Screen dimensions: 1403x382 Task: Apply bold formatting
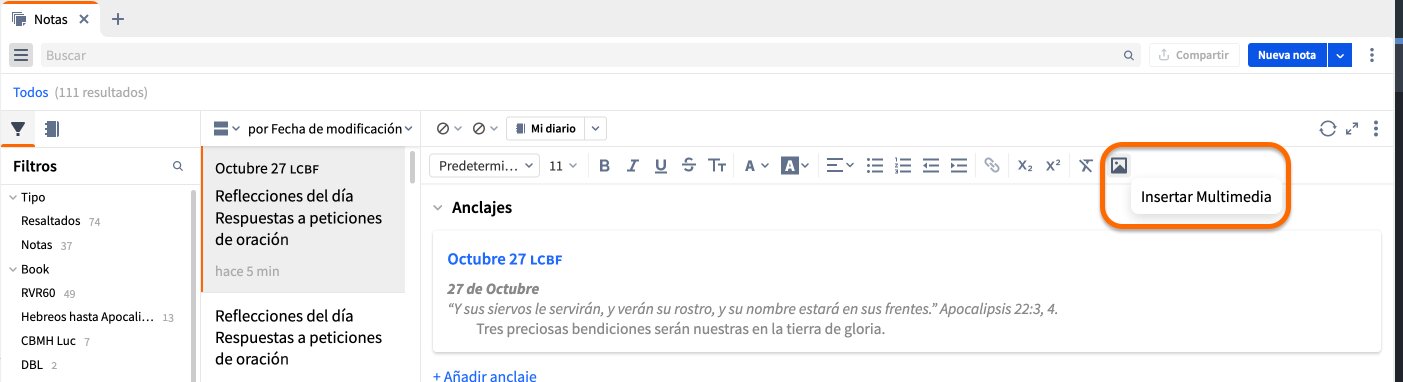604,165
